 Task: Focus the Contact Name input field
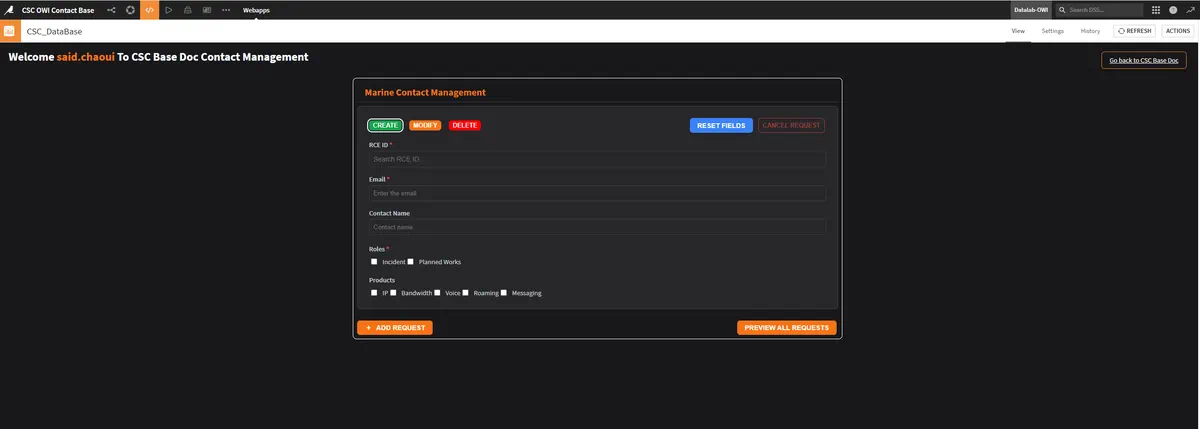(597, 227)
